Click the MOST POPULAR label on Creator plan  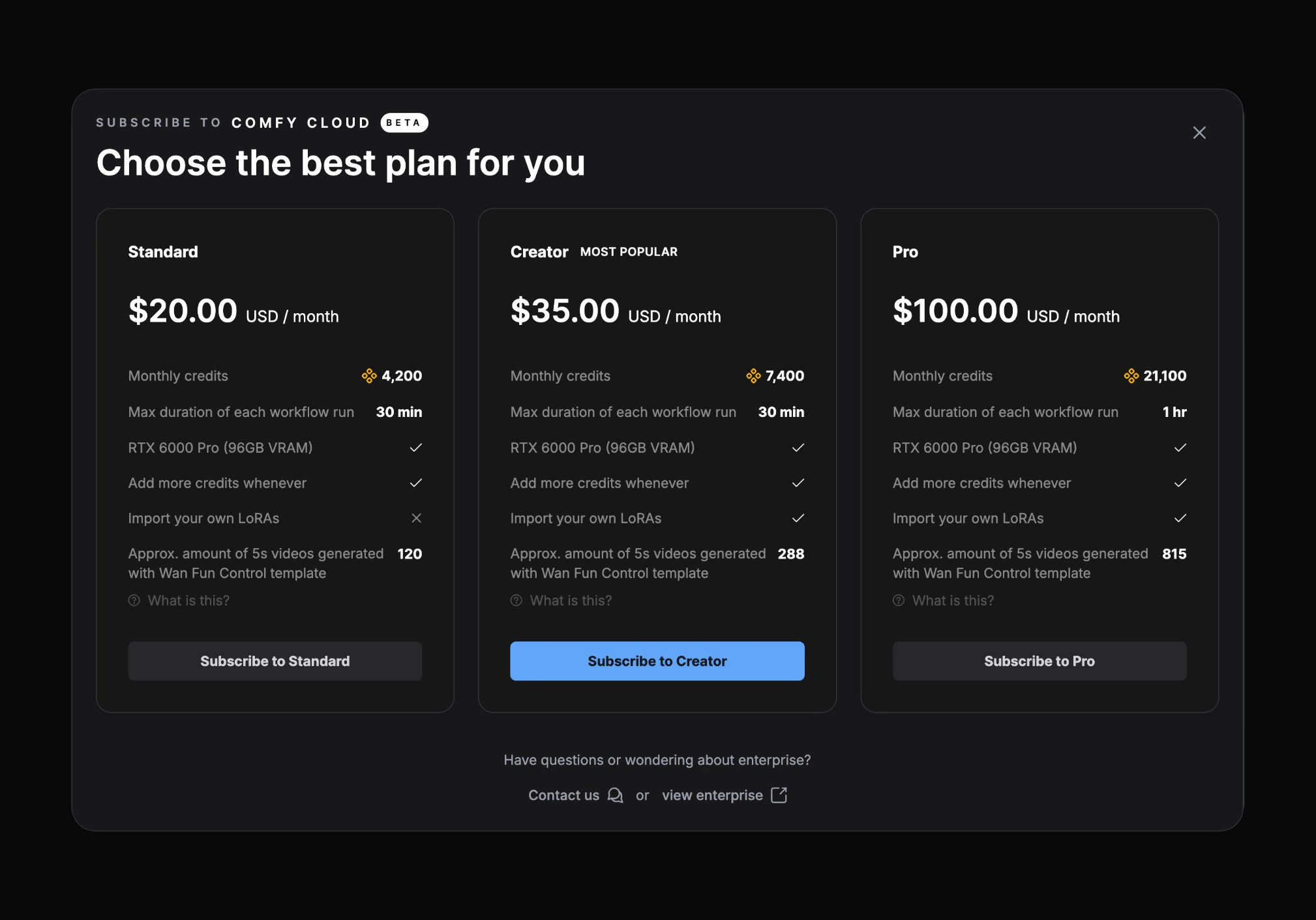click(x=628, y=252)
